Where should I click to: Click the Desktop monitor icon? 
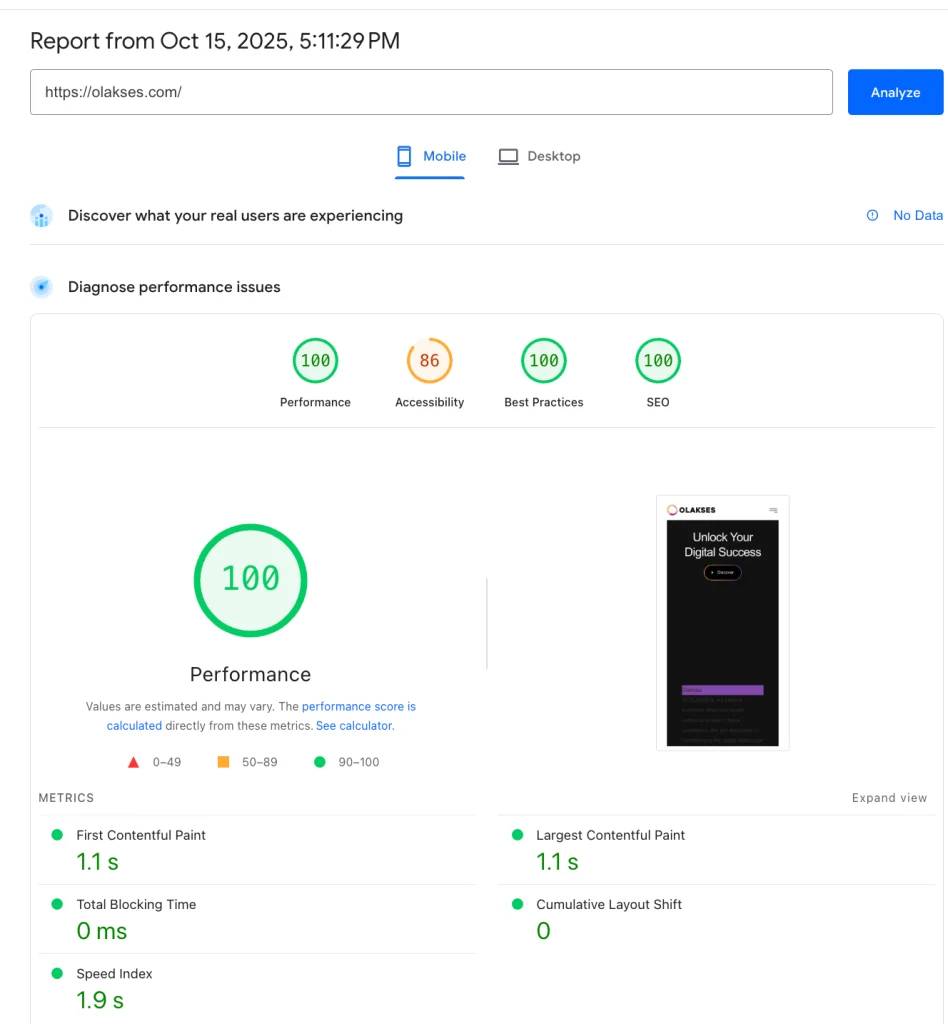coord(509,156)
